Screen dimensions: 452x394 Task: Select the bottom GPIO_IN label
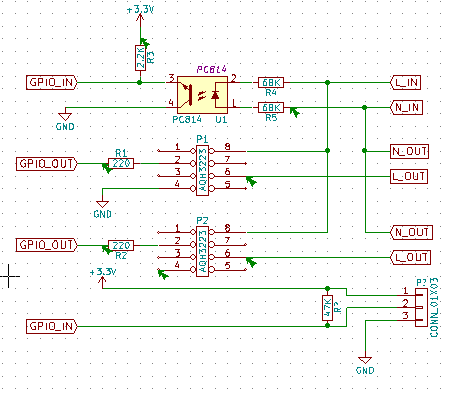tap(52, 326)
